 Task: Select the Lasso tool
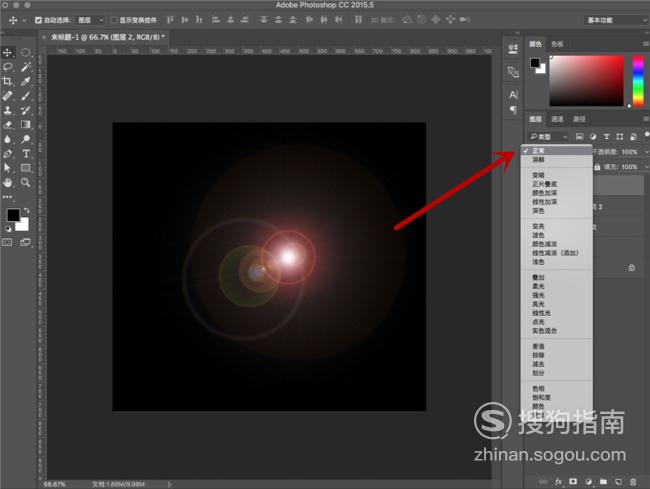click(7, 67)
